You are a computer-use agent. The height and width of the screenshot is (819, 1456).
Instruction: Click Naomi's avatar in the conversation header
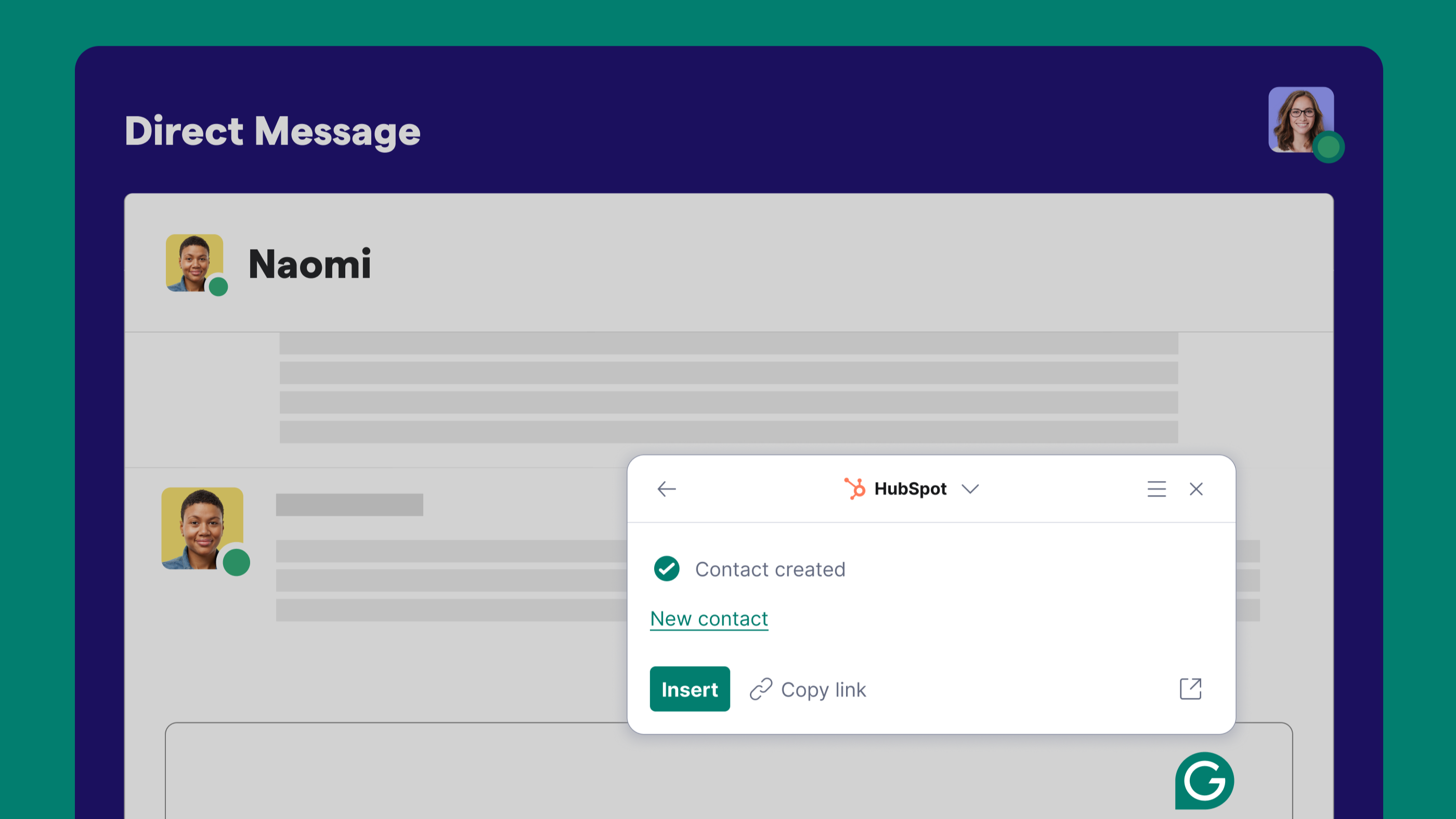(x=194, y=263)
